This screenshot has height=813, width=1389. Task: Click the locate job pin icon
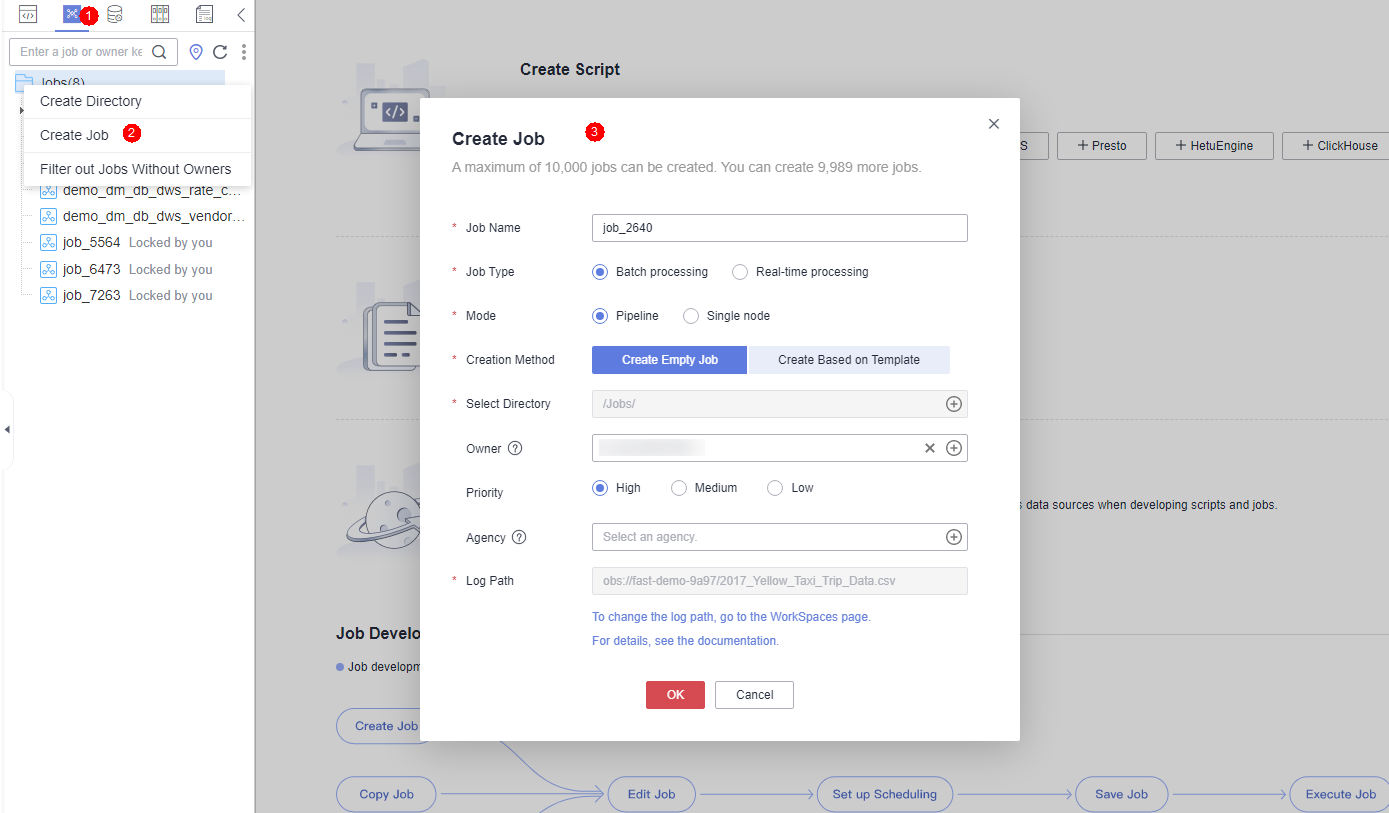[196, 52]
